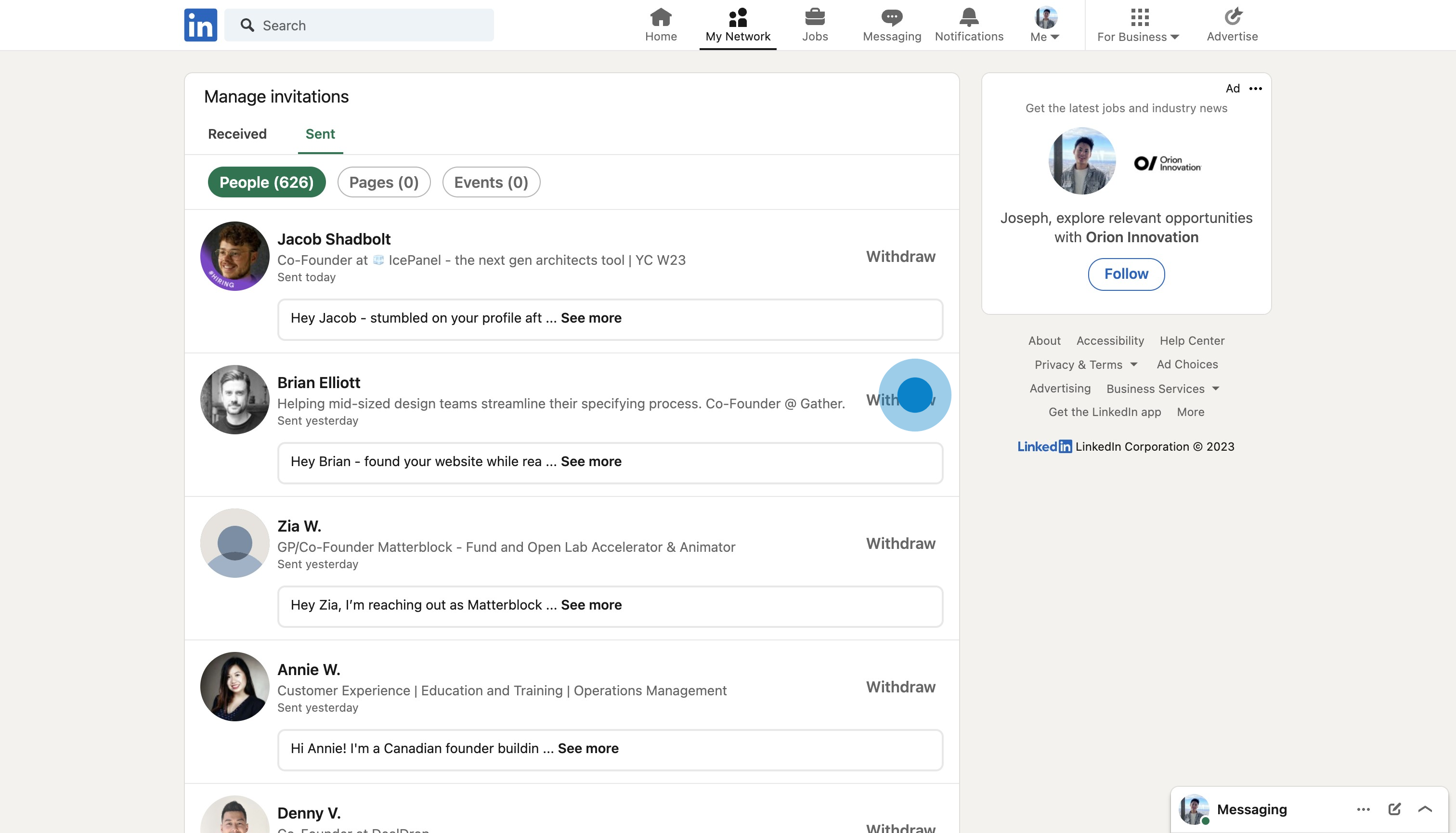This screenshot has height=833, width=1456.
Task: Open ad options three-dot menu
Action: [1256, 88]
